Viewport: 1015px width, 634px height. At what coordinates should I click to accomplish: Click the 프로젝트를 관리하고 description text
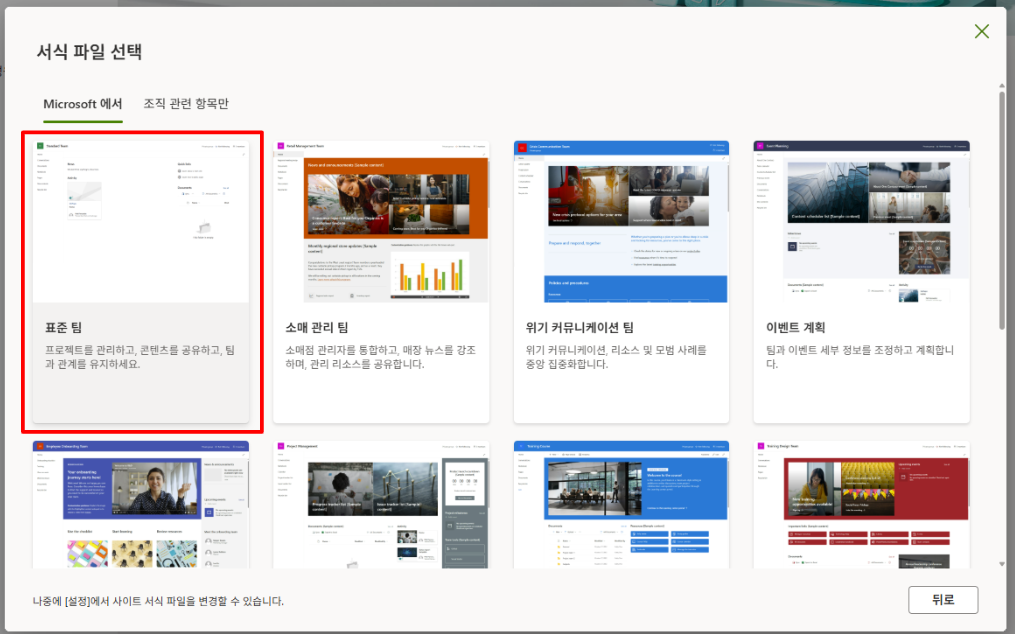pos(140,357)
